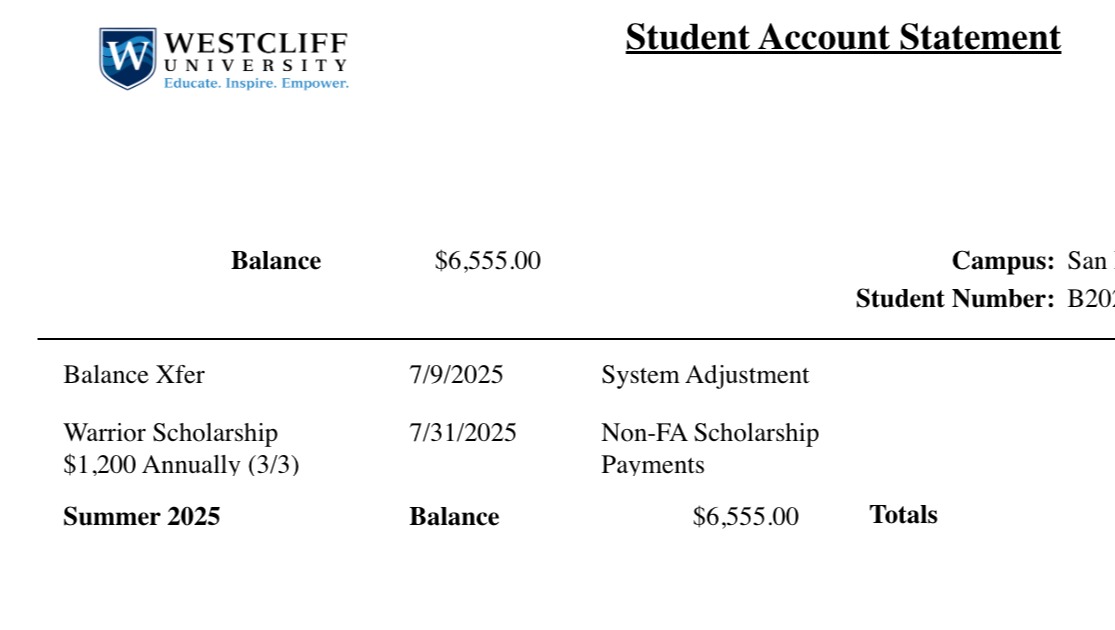Click the Balance label in Summer 2025 row
Image resolution: width=1115 pixels, height=630 pixels.
(454, 517)
